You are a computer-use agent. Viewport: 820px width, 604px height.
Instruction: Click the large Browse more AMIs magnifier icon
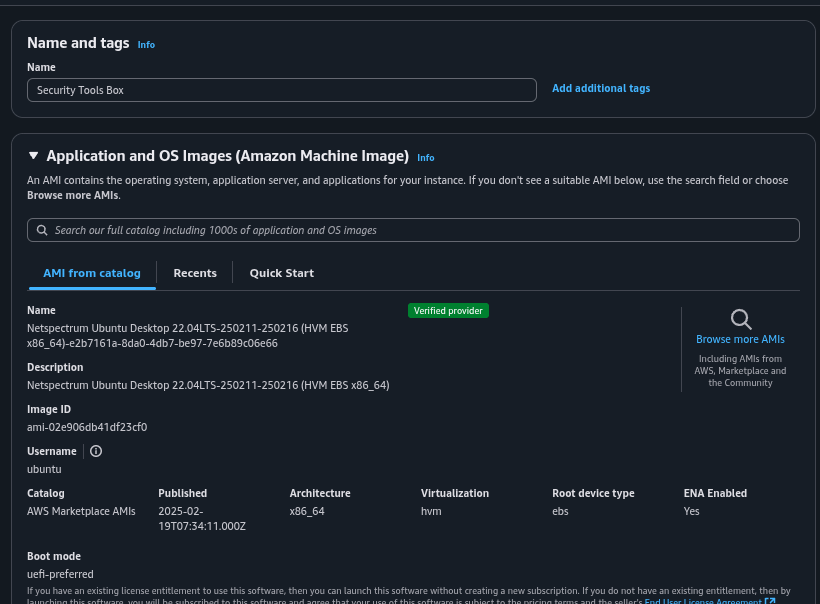tap(741, 319)
